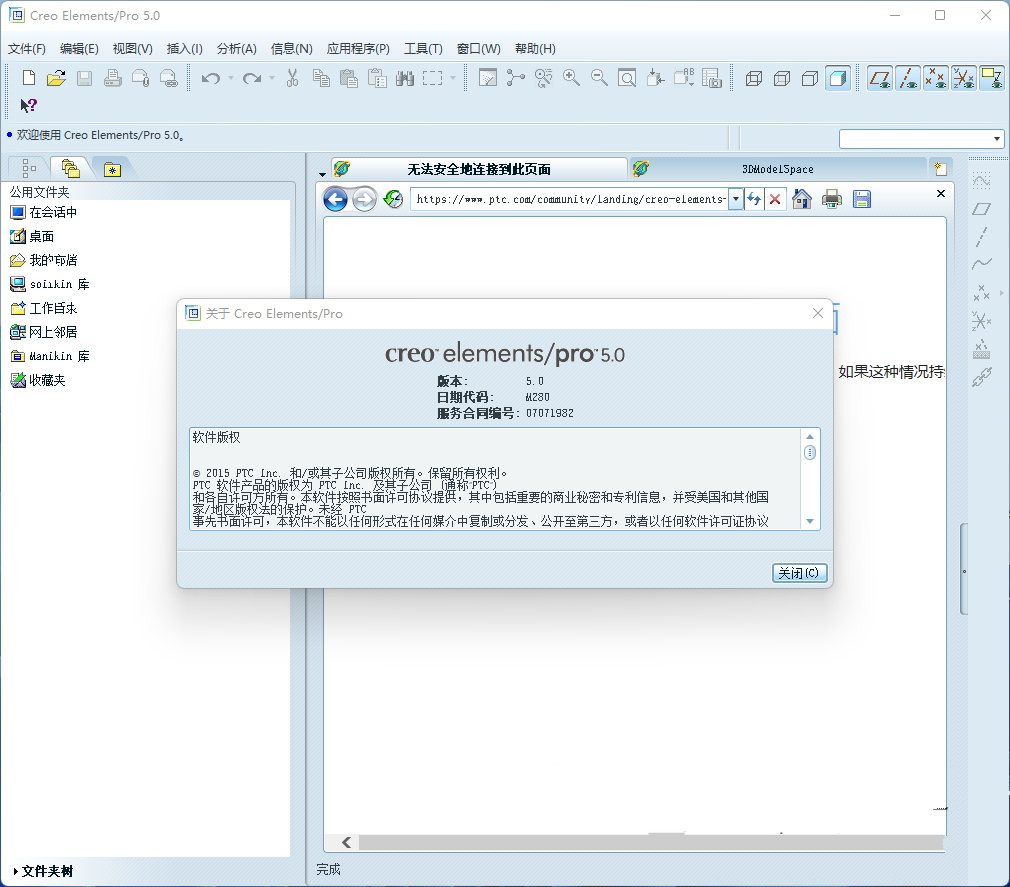The height and width of the screenshot is (887, 1010).
Task: Toggle datum points display
Action: pos(935,79)
